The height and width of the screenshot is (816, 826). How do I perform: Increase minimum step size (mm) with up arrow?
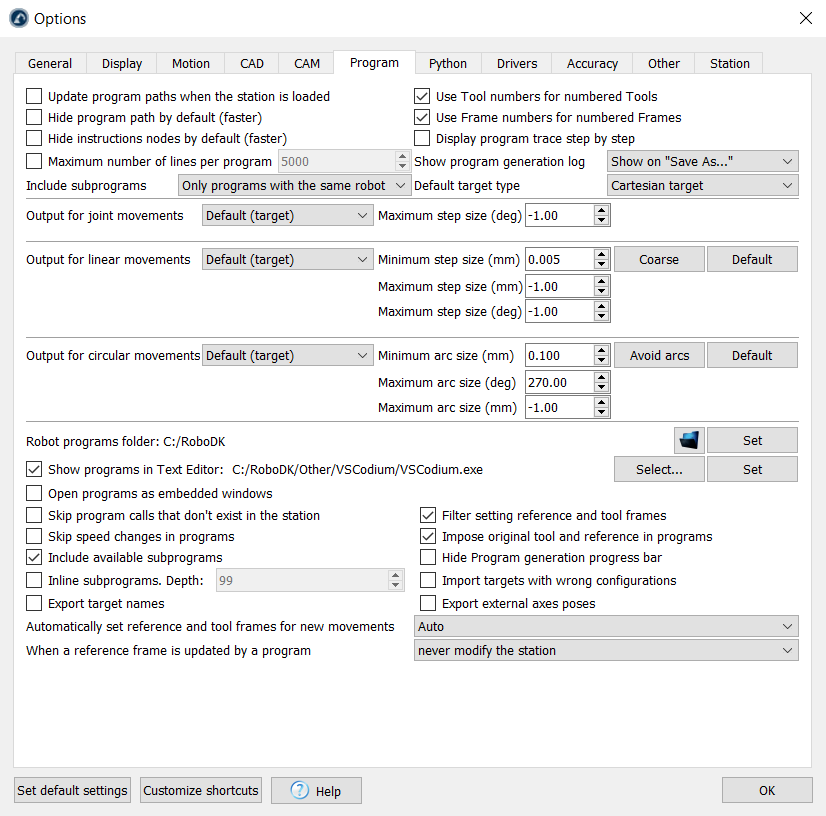tap(601, 254)
